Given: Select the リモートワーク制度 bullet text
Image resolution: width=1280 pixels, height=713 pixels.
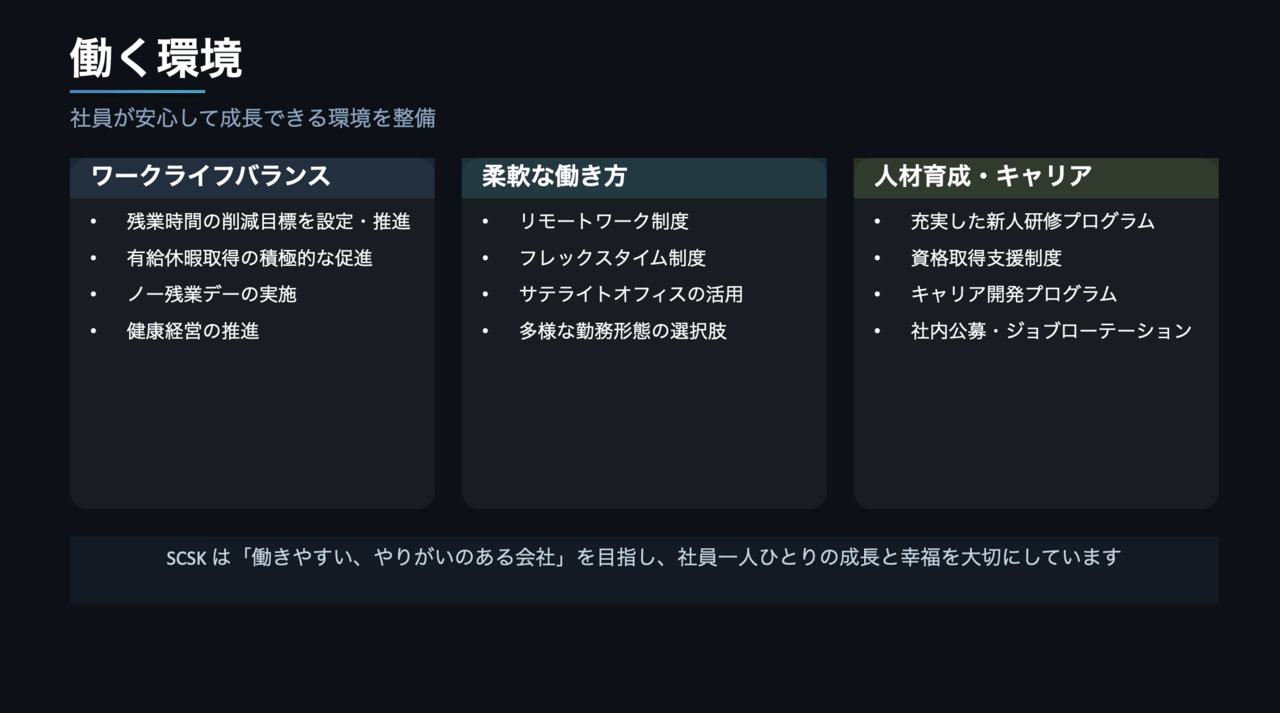Looking at the screenshot, I should (604, 221).
